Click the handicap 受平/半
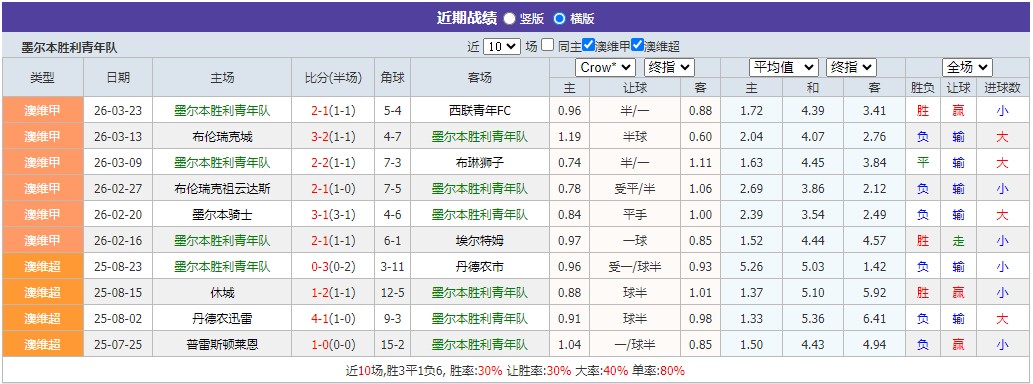 click(x=634, y=189)
